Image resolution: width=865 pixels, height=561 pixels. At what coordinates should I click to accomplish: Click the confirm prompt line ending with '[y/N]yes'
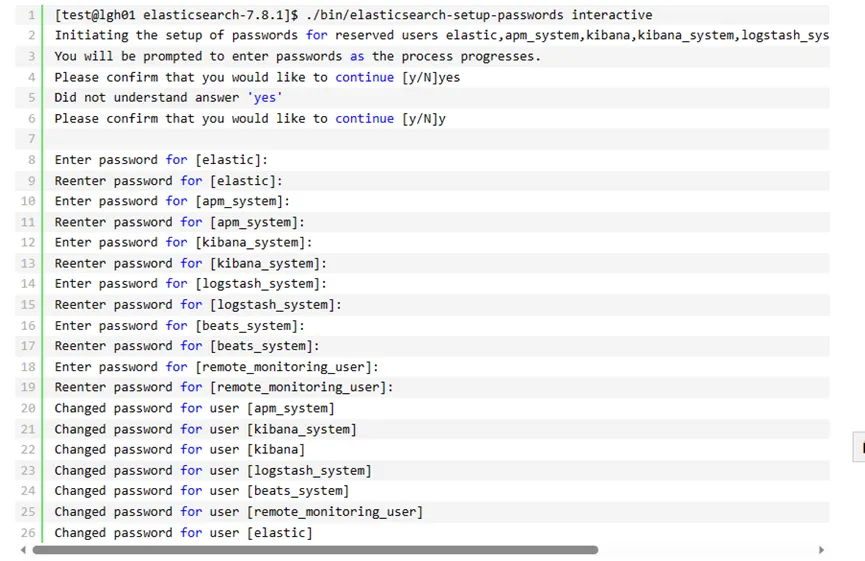pos(257,77)
